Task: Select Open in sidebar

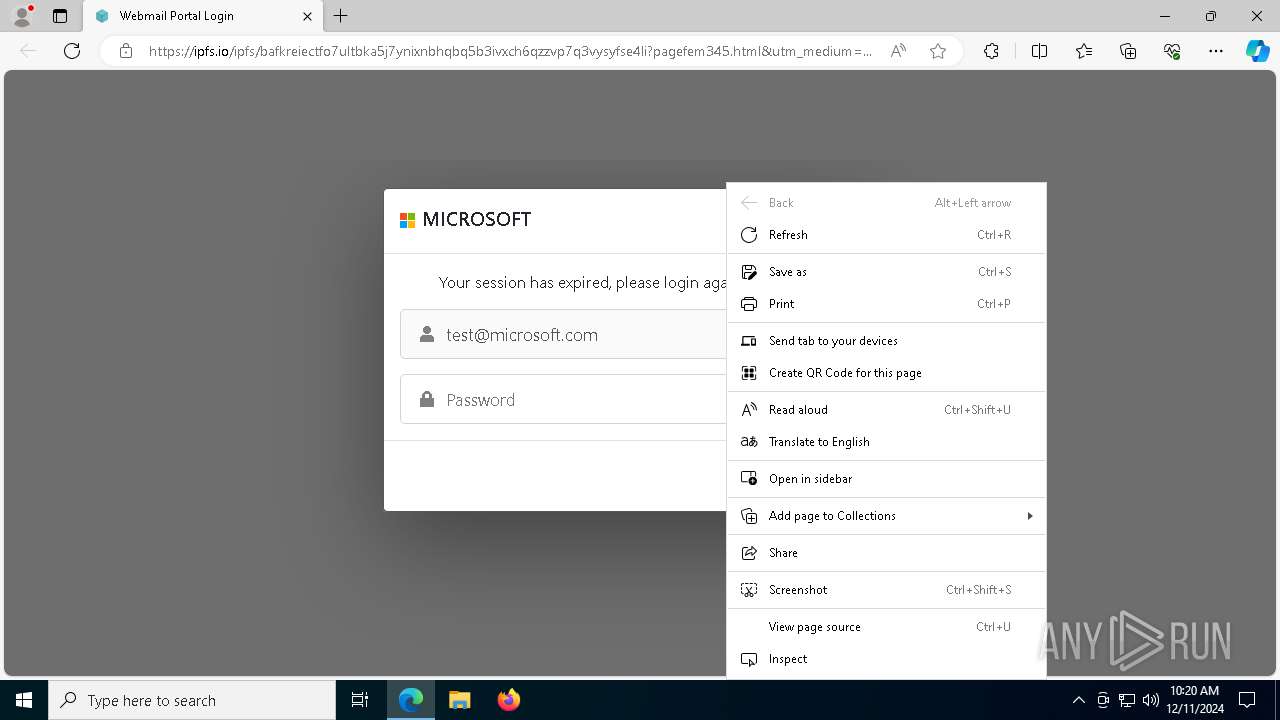Action: 886,479
